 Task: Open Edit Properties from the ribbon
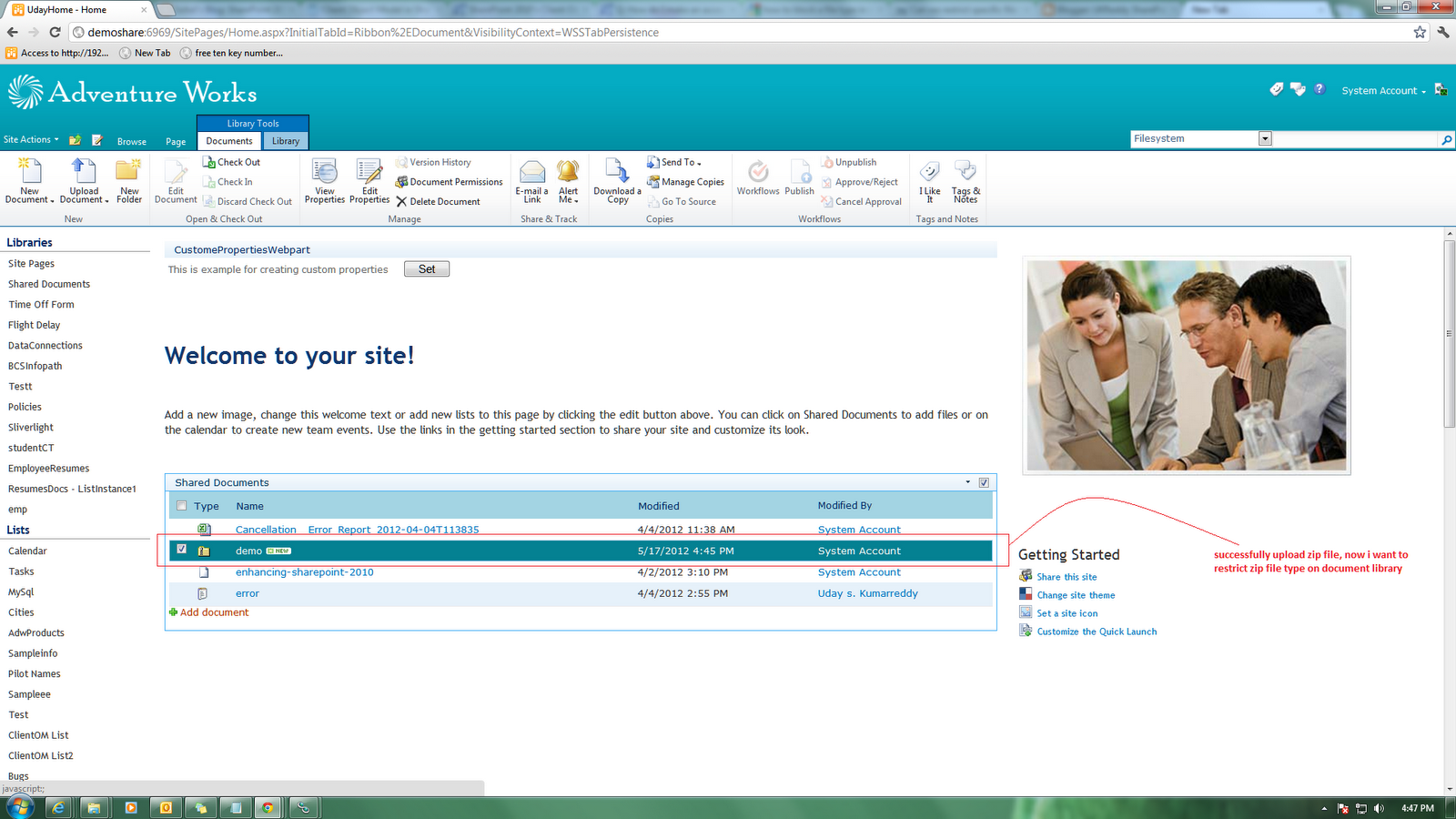click(369, 181)
